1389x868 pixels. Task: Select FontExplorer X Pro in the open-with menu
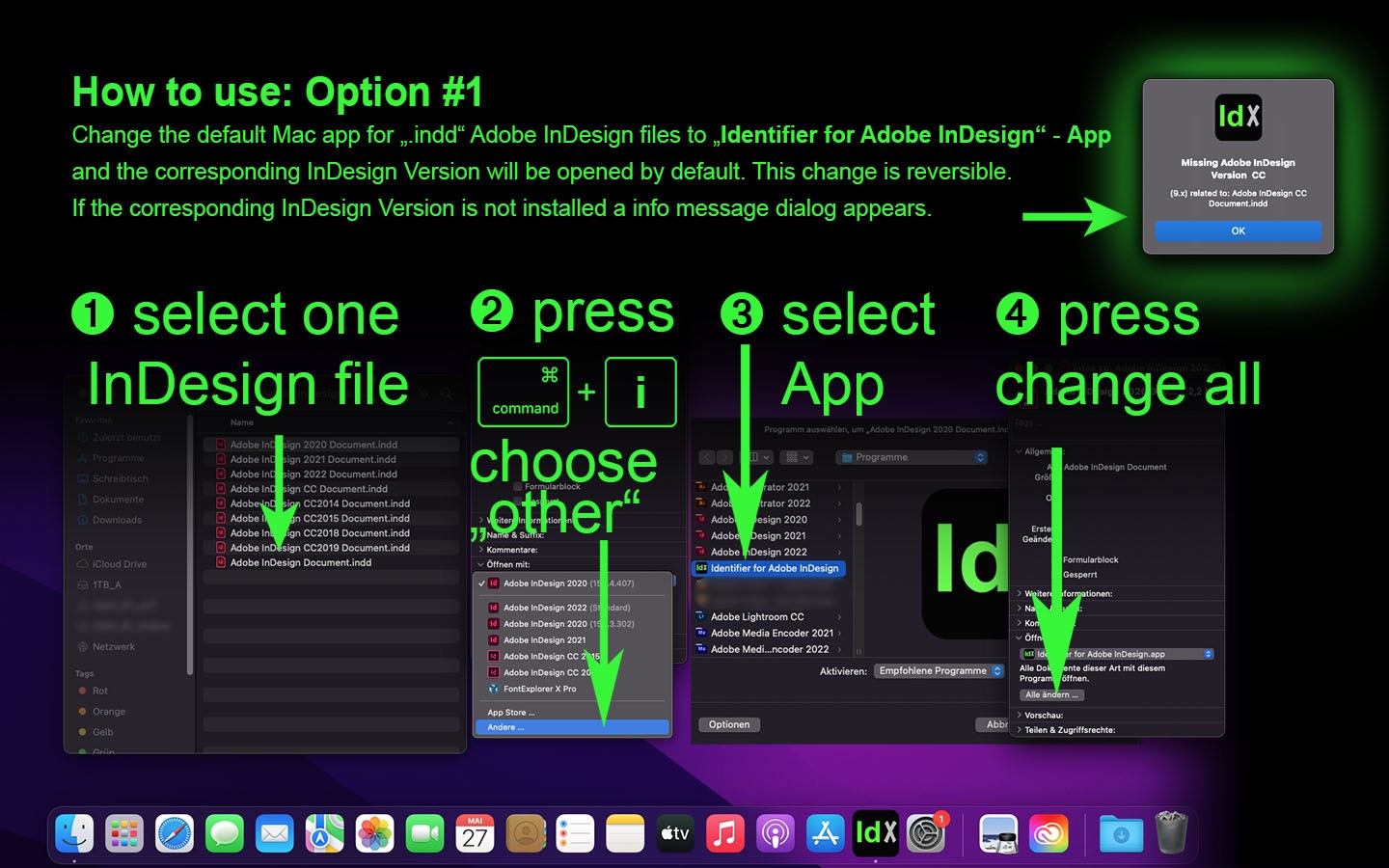[x=572, y=689]
